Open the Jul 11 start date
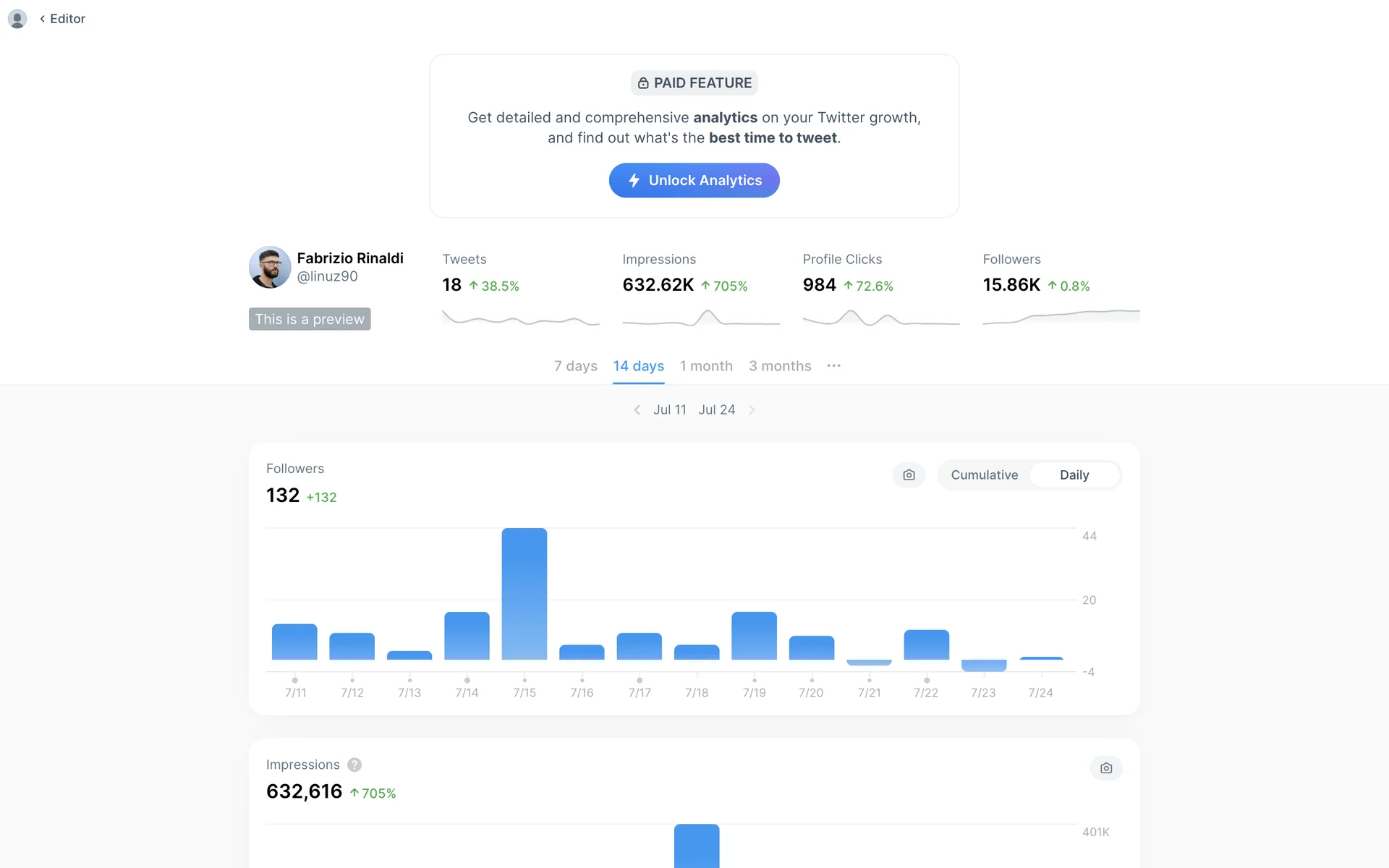 pyautogui.click(x=670, y=410)
